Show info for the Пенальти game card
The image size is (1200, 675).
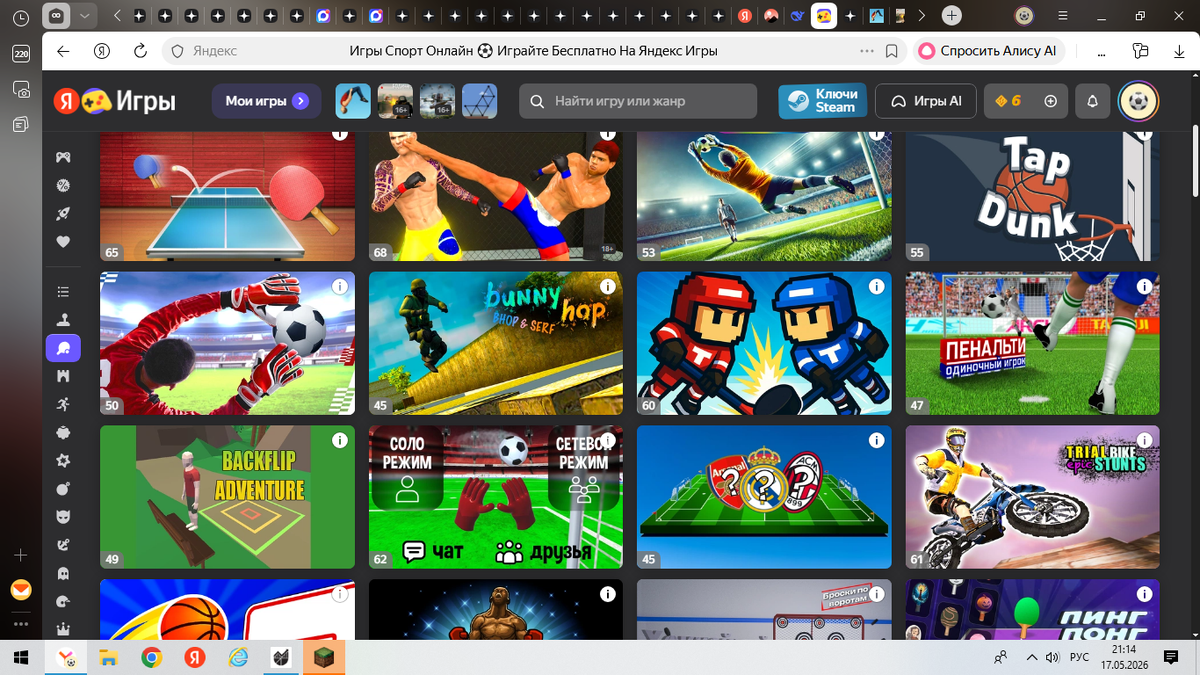tap(1144, 286)
